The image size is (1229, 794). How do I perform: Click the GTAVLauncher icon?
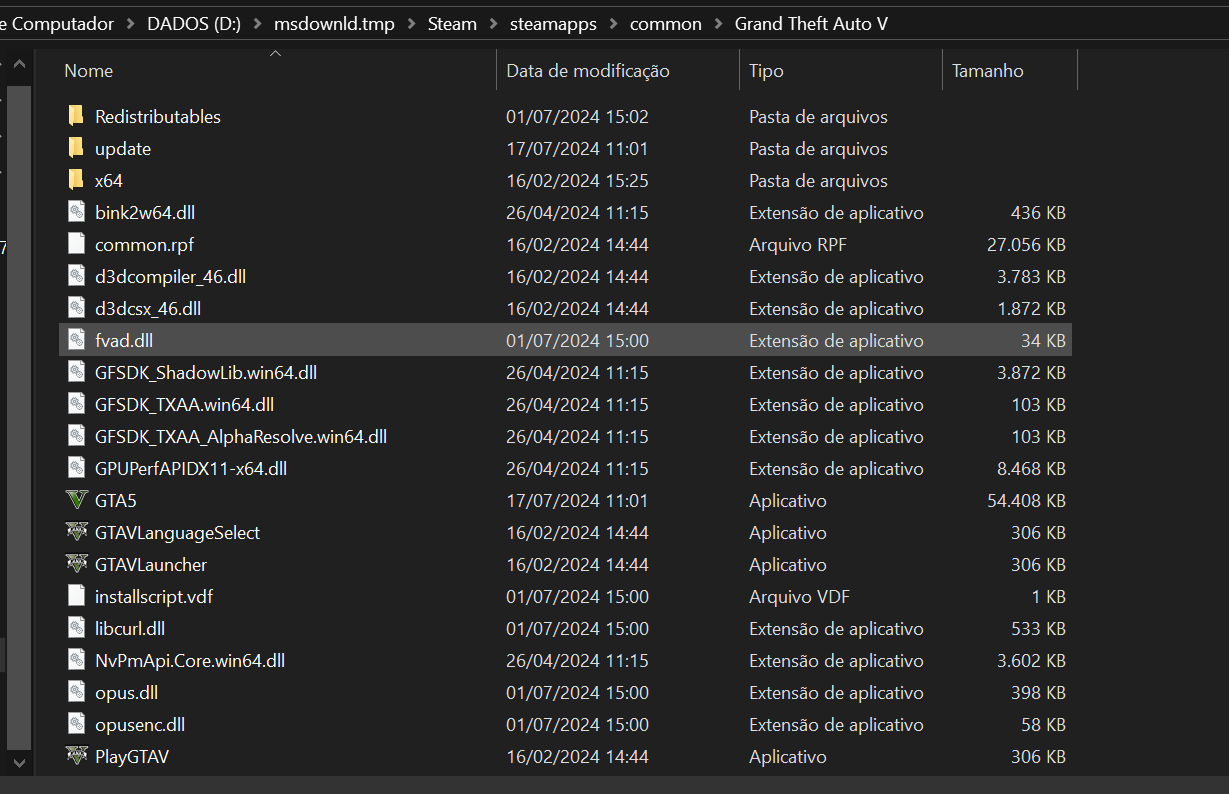click(77, 564)
